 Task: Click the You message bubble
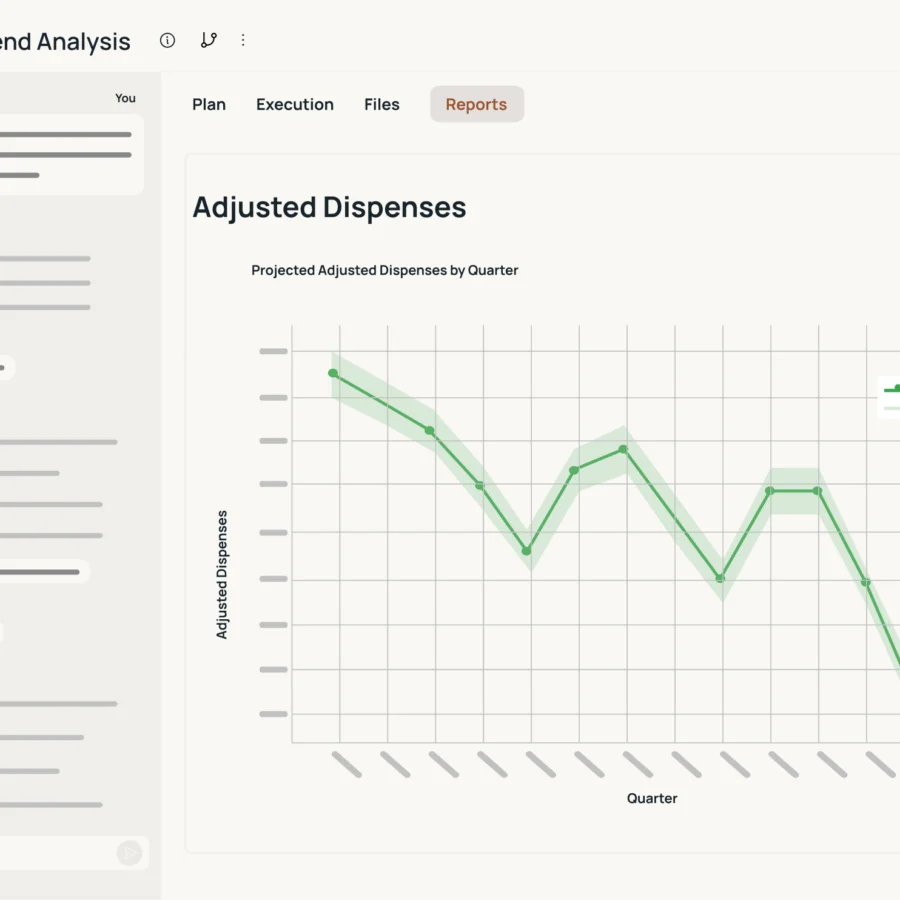[70, 154]
